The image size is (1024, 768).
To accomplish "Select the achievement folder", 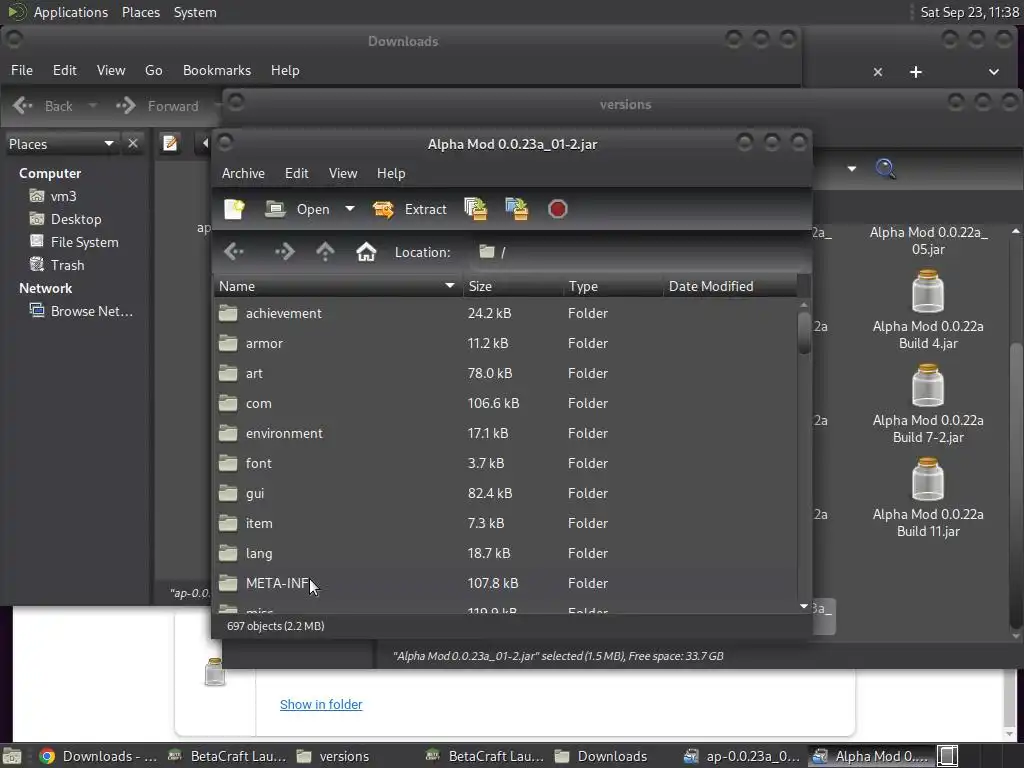I will 505,313.
